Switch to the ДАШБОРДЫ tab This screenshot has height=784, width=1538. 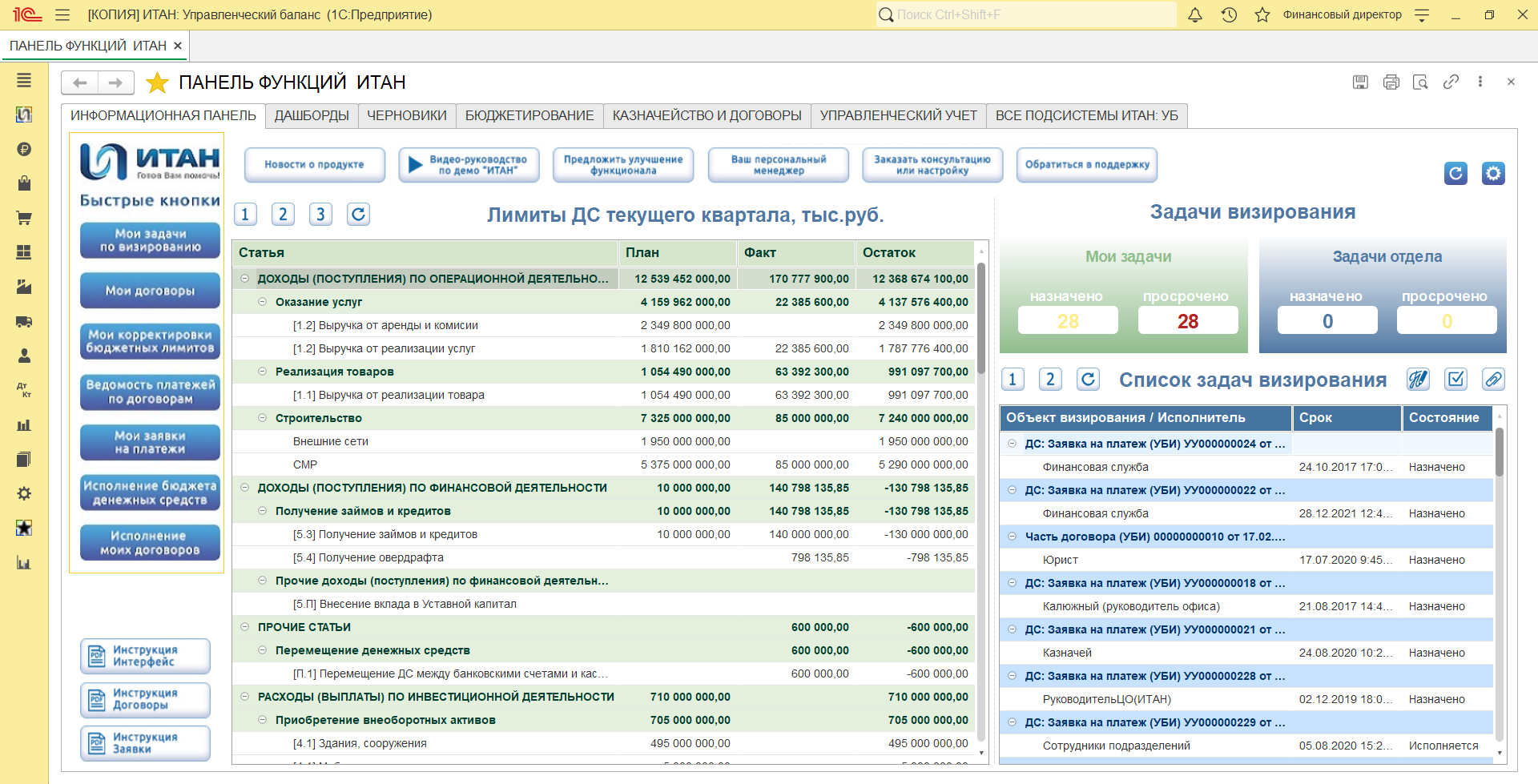tap(312, 116)
